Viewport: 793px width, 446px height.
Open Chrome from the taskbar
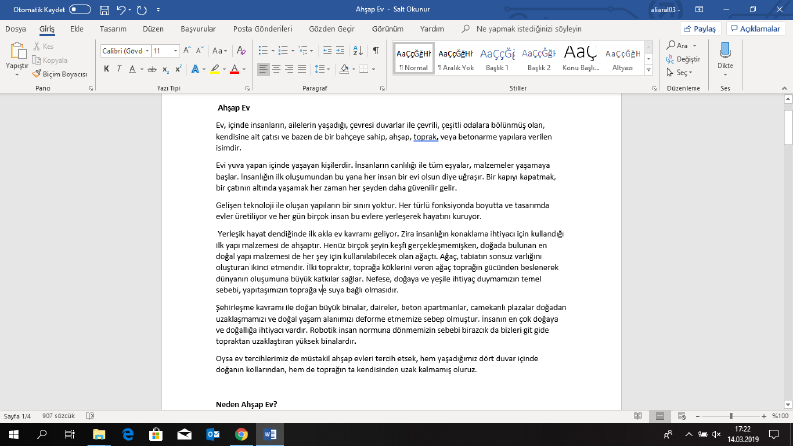tap(241, 434)
